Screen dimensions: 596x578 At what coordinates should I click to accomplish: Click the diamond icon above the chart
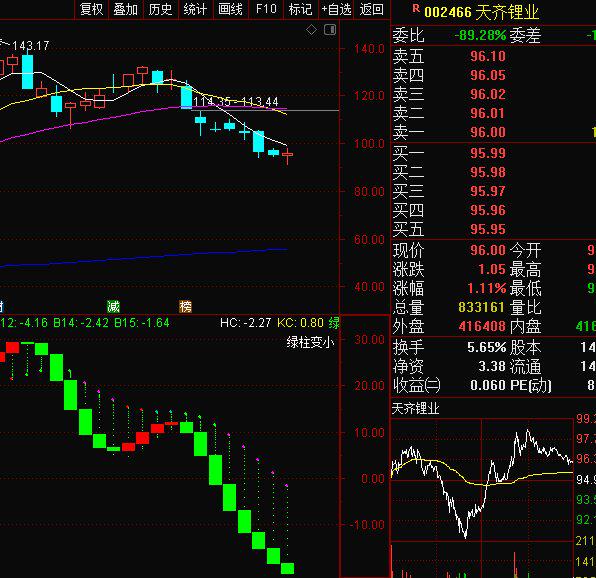pyautogui.click(x=311, y=30)
